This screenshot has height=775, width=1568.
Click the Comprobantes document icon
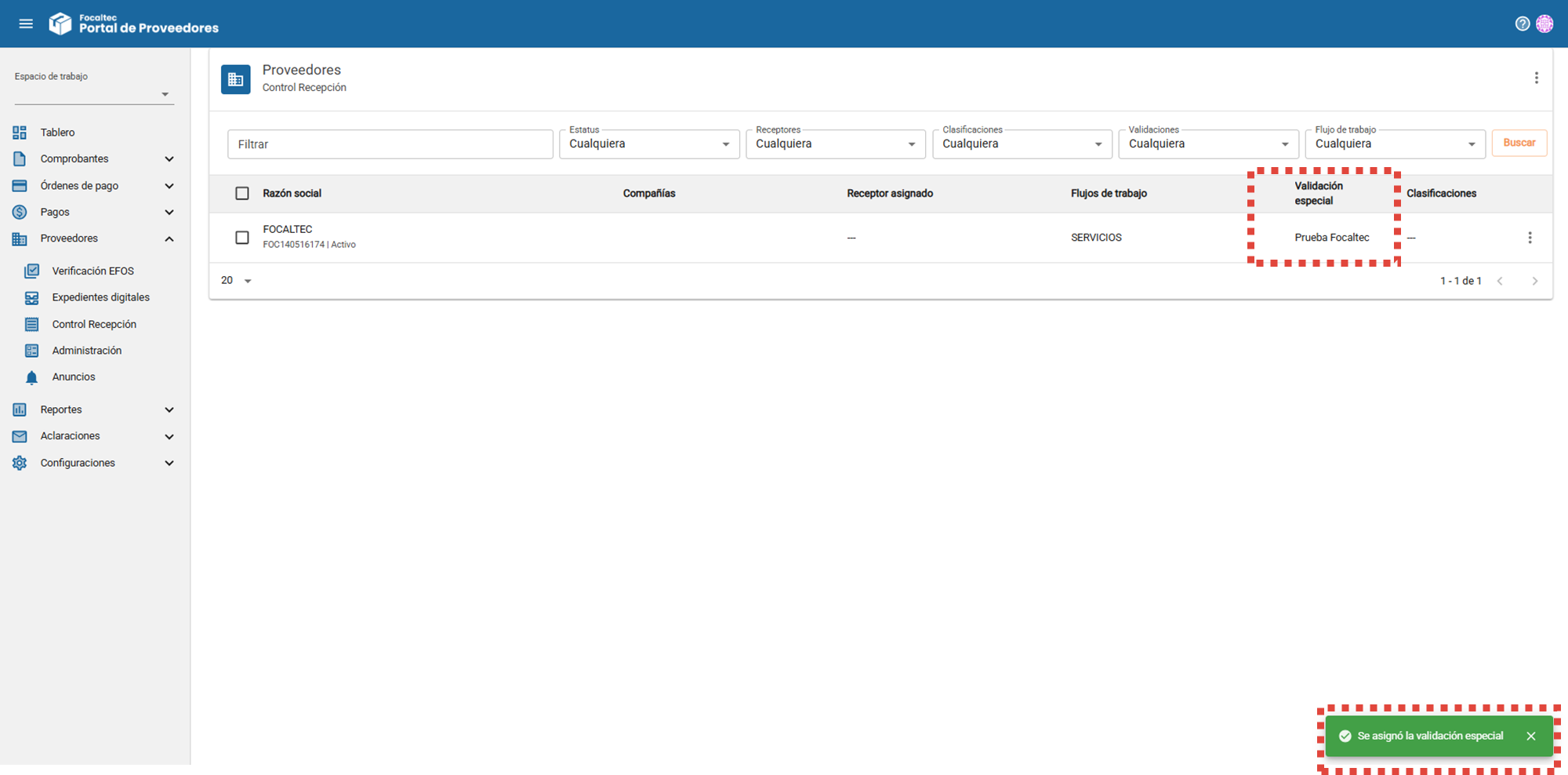click(x=20, y=159)
